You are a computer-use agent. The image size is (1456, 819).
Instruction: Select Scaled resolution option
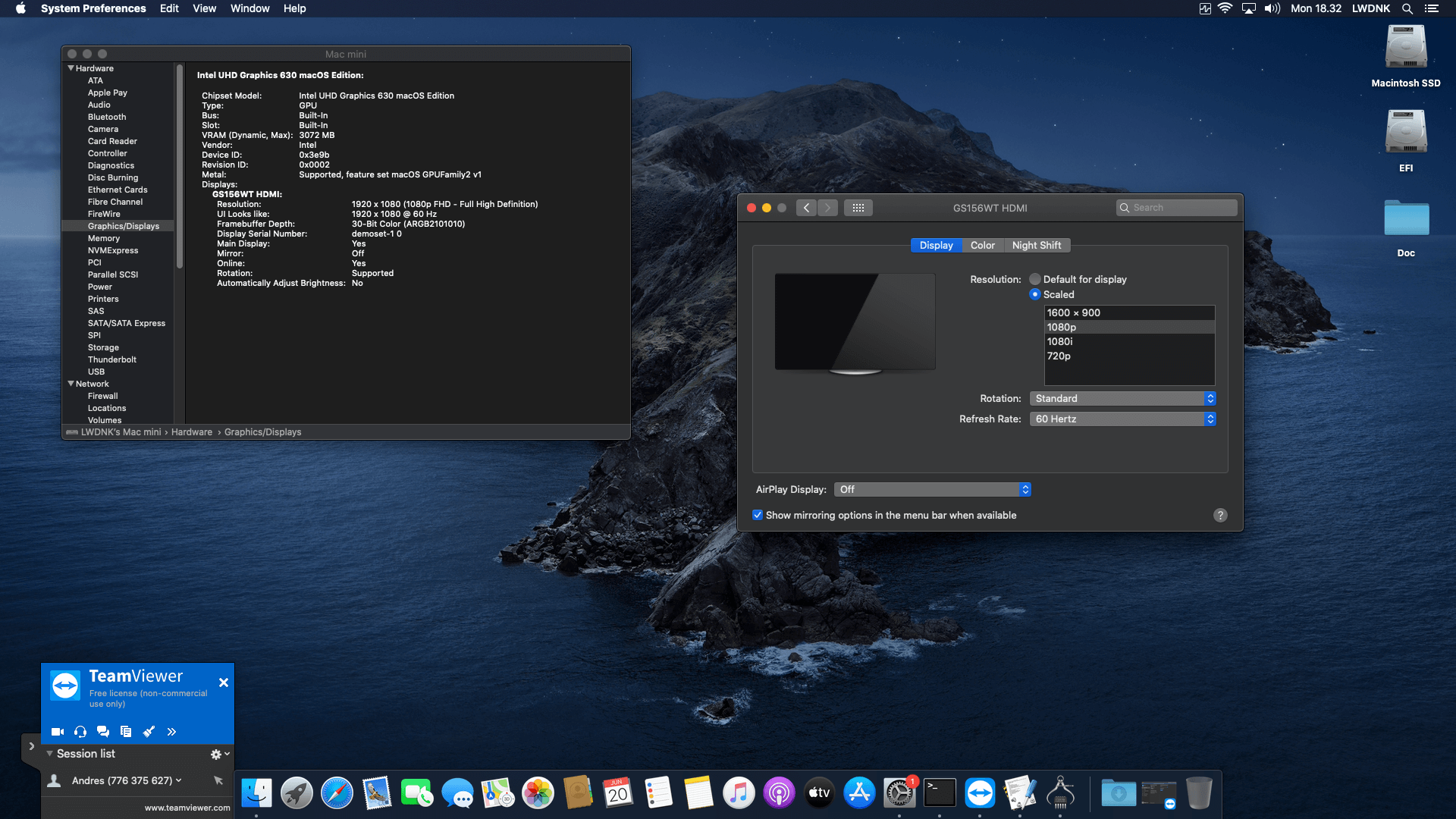tap(1035, 294)
